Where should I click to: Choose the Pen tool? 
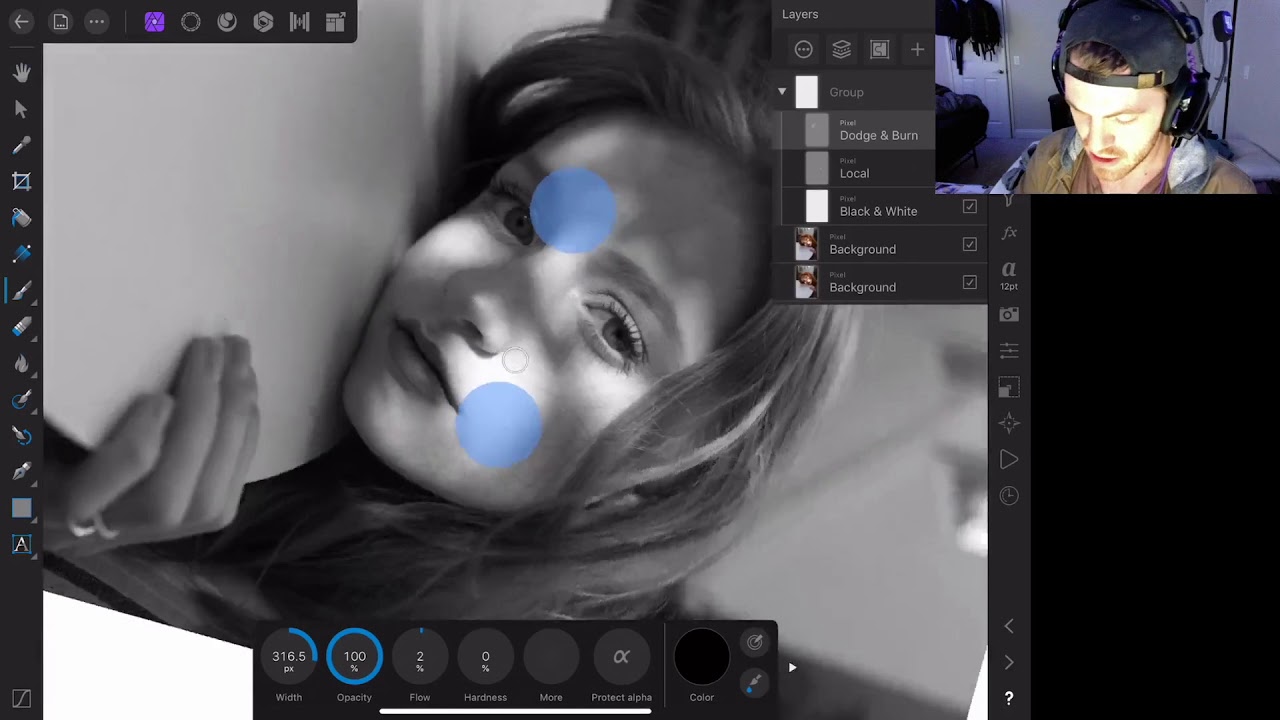tap(21, 471)
